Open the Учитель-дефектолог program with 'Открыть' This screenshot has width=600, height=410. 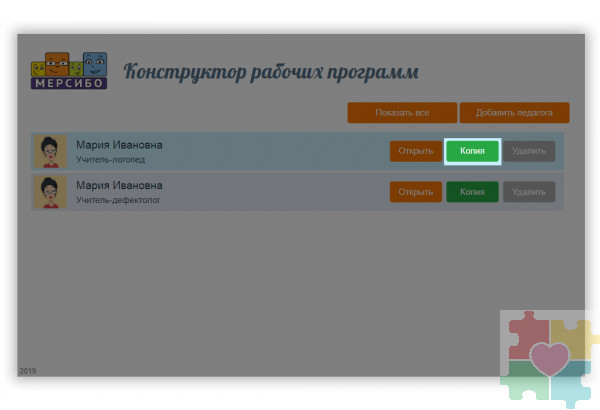click(415, 191)
